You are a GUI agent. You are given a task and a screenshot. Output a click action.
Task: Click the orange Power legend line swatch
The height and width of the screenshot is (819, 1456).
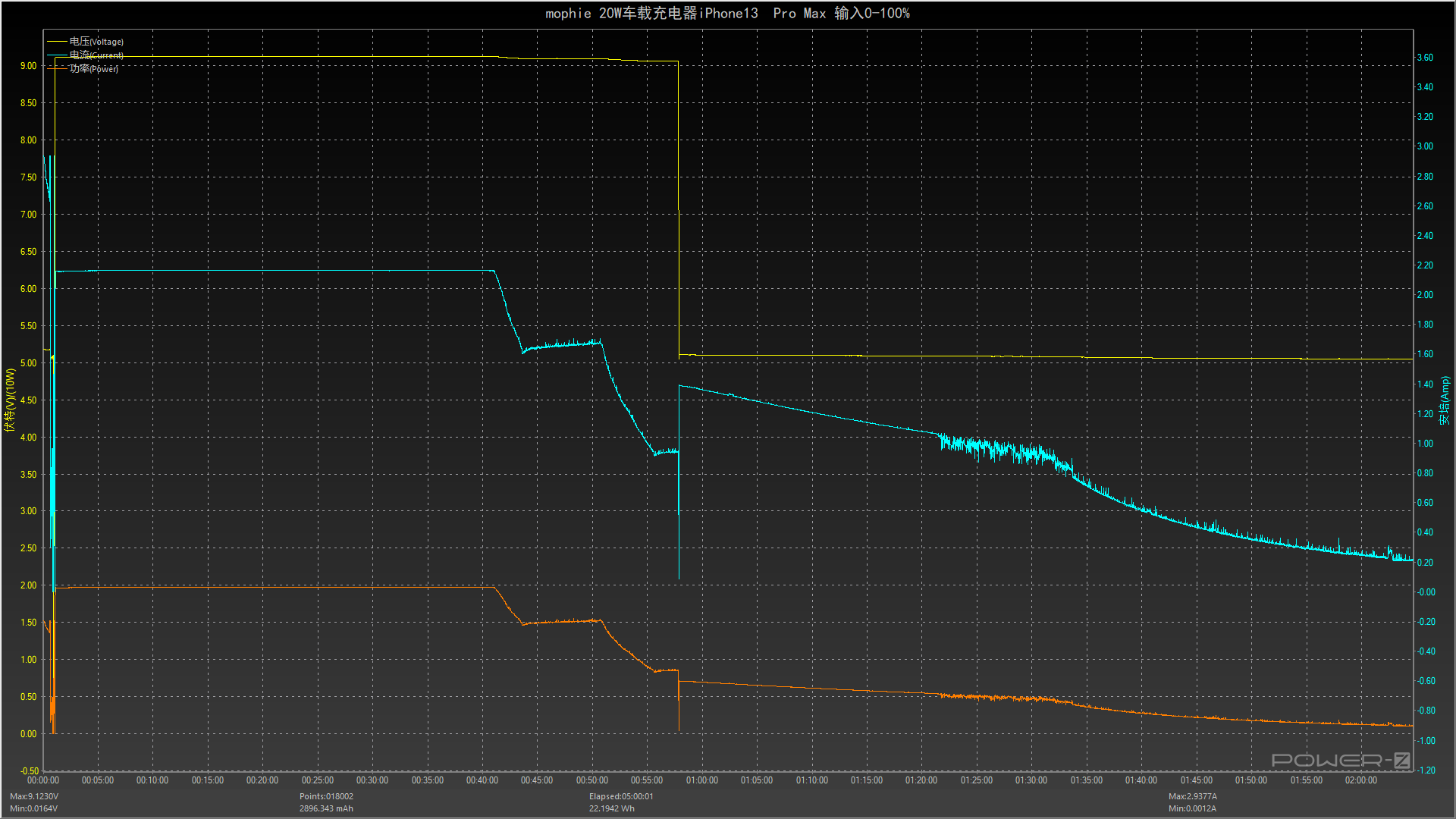pyautogui.click(x=57, y=69)
